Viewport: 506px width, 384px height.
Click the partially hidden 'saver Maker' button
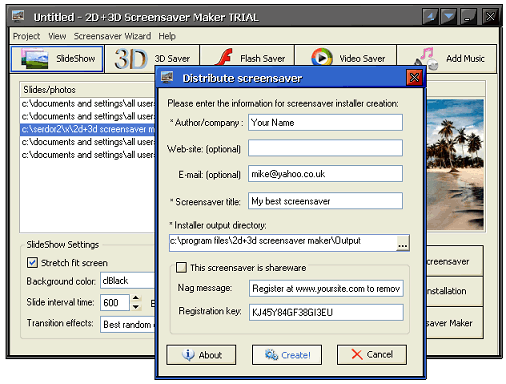(x=454, y=323)
